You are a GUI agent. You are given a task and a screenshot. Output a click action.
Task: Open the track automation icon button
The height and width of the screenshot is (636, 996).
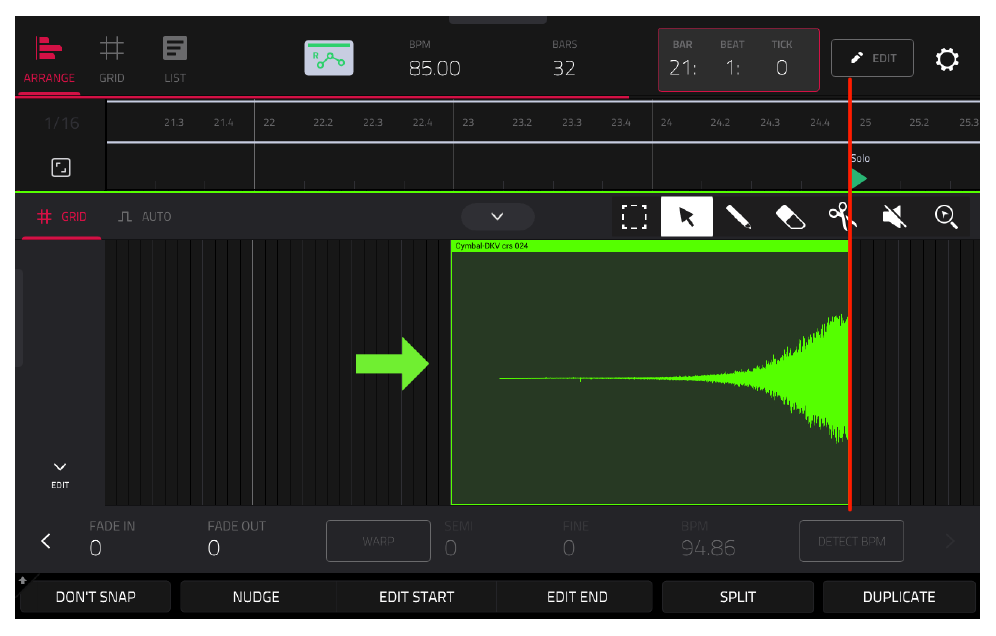pyautogui.click(x=328, y=58)
